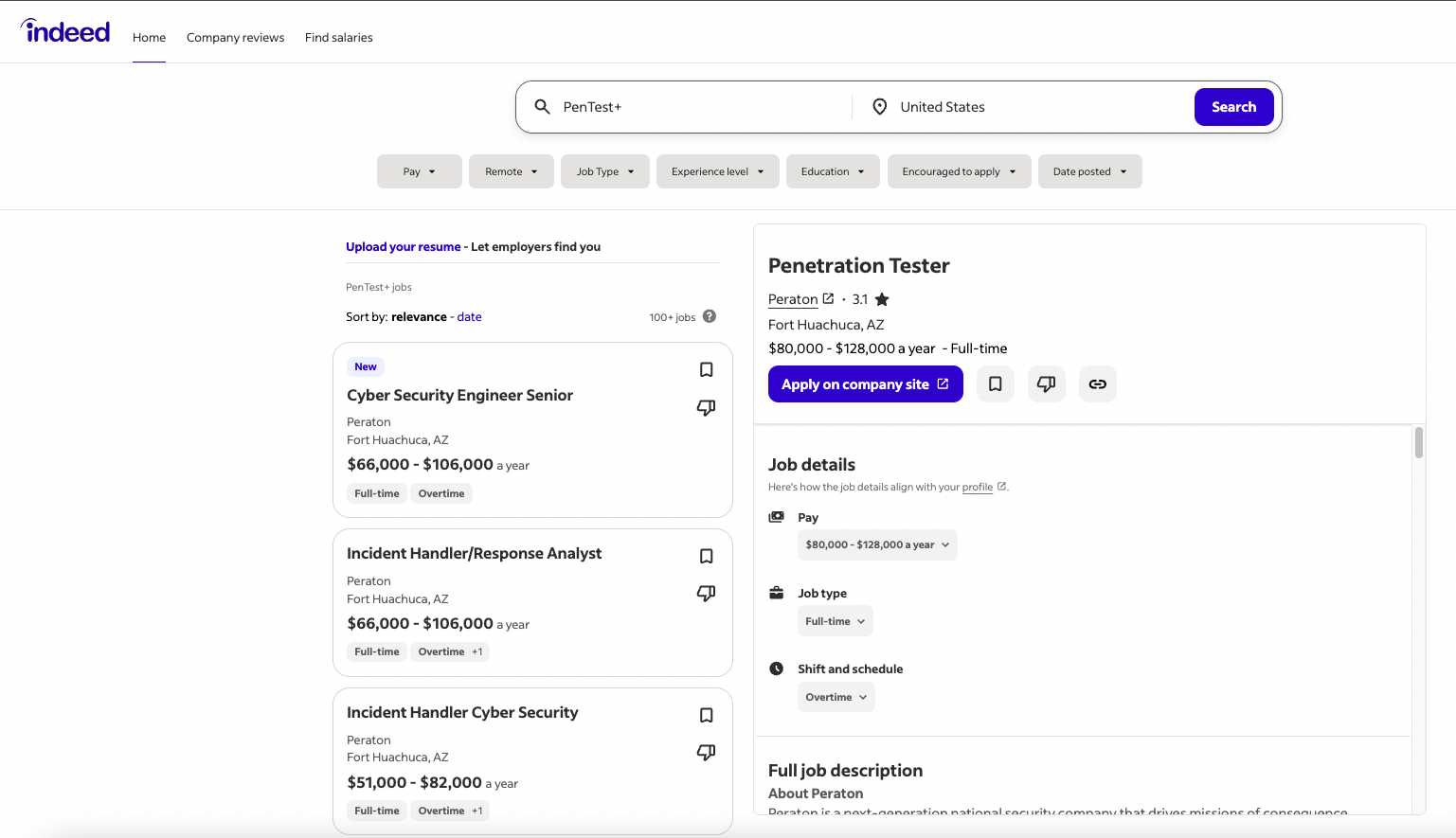Screen dimensions: 1456x838
Task: Dislike the Incident Handler Cyber Security listing
Action: coord(706,752)
